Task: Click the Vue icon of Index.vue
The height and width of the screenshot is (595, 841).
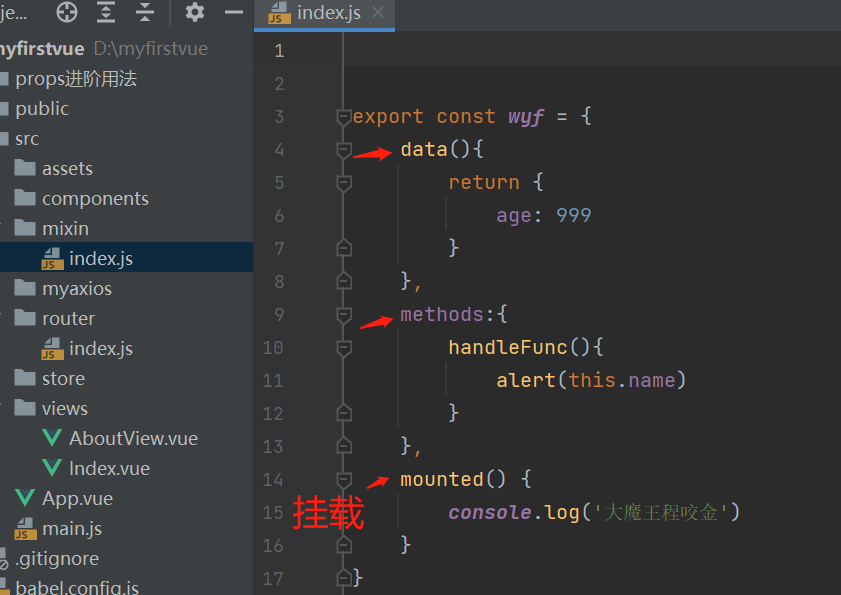Action: pos(52,468)
